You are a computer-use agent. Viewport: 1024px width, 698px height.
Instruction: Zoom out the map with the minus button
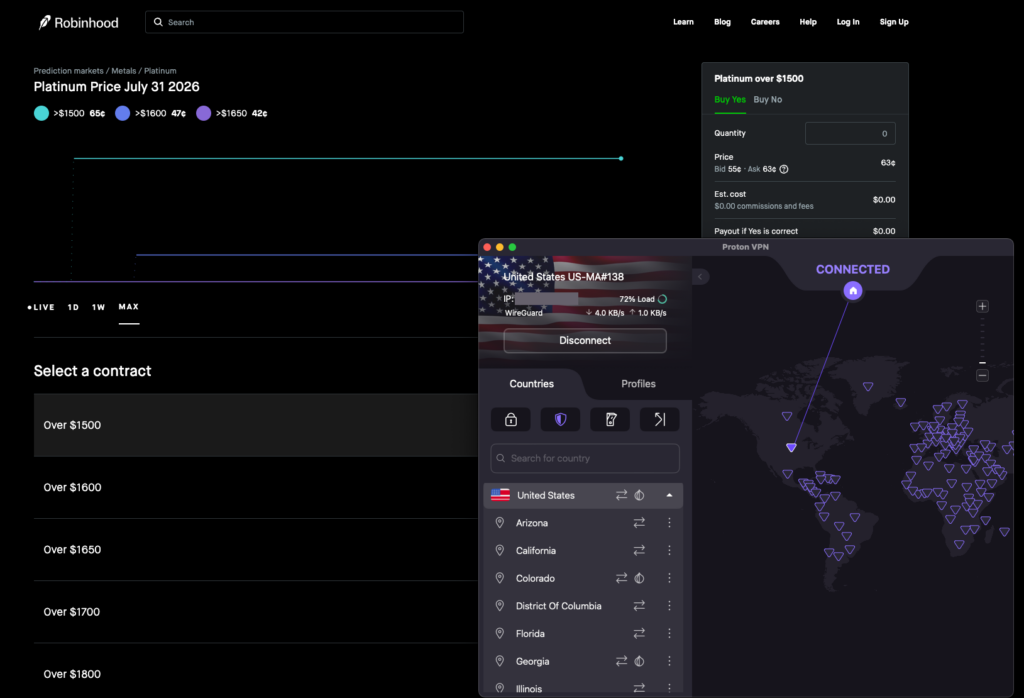[982, 375]
